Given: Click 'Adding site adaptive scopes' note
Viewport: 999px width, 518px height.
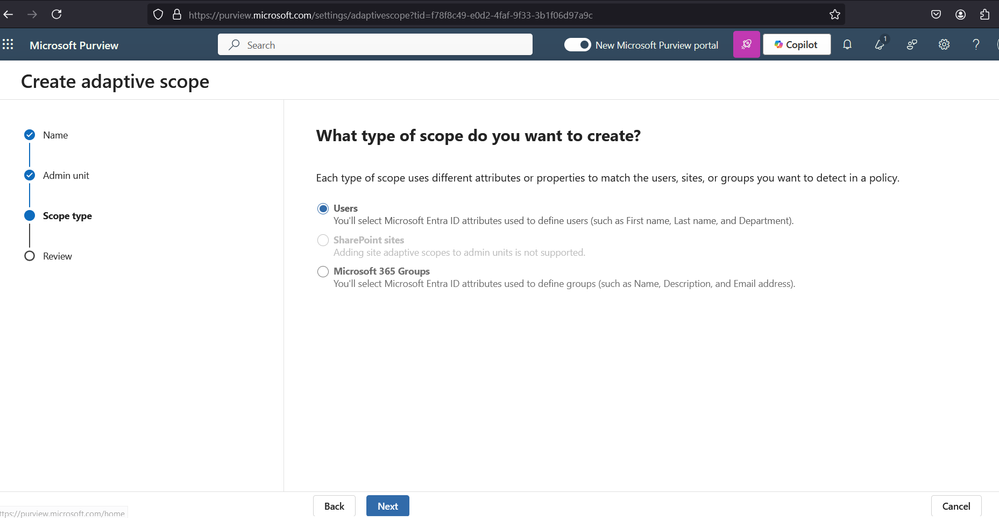Looking at the screenshot, I should point(459,253).
